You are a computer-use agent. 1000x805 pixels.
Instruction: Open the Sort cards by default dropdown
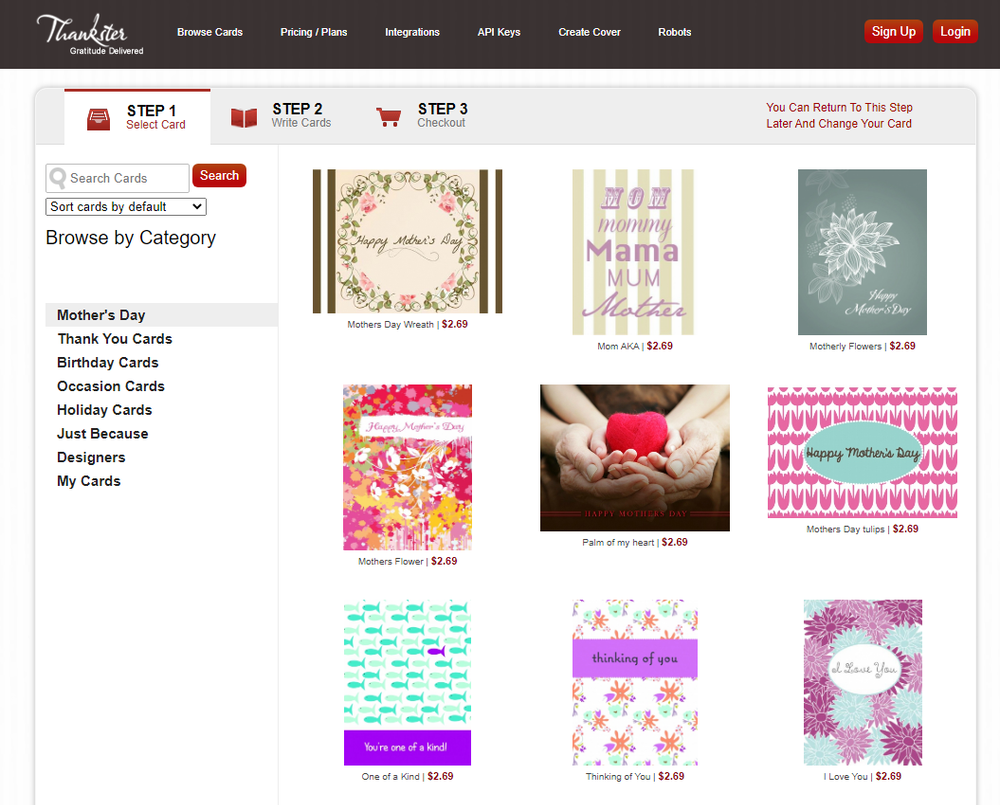coord(126,207)
